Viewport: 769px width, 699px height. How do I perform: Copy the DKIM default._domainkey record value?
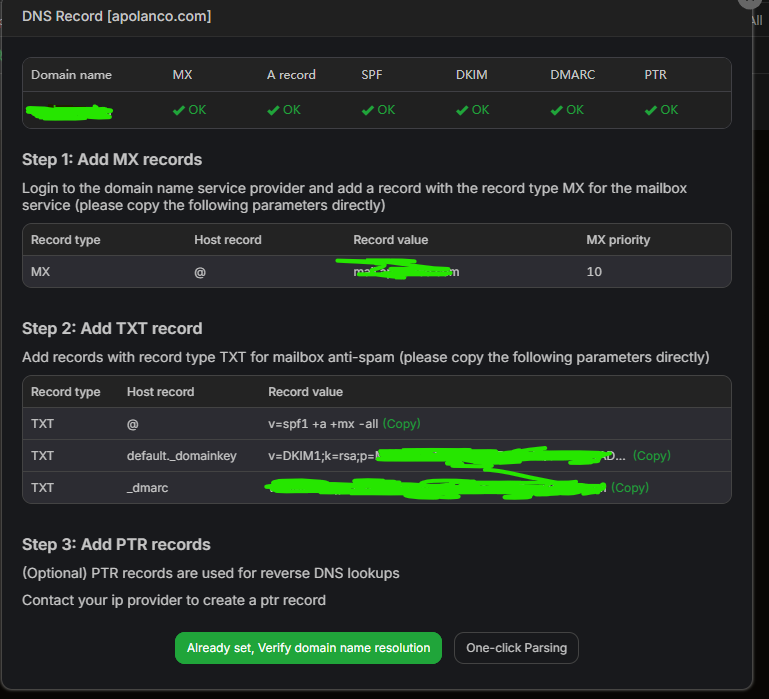click(x=651, y=456)
